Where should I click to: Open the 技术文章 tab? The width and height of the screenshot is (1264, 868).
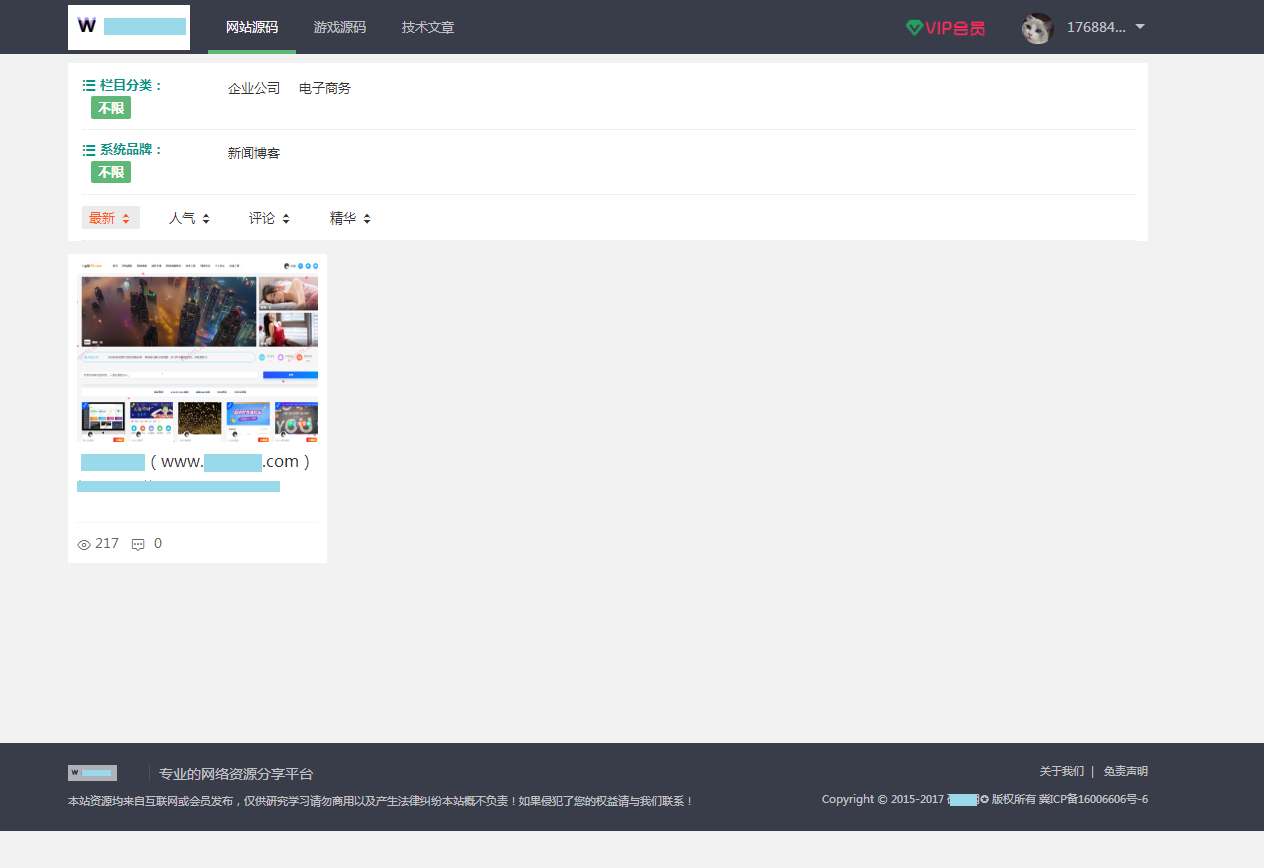point(428,27)
